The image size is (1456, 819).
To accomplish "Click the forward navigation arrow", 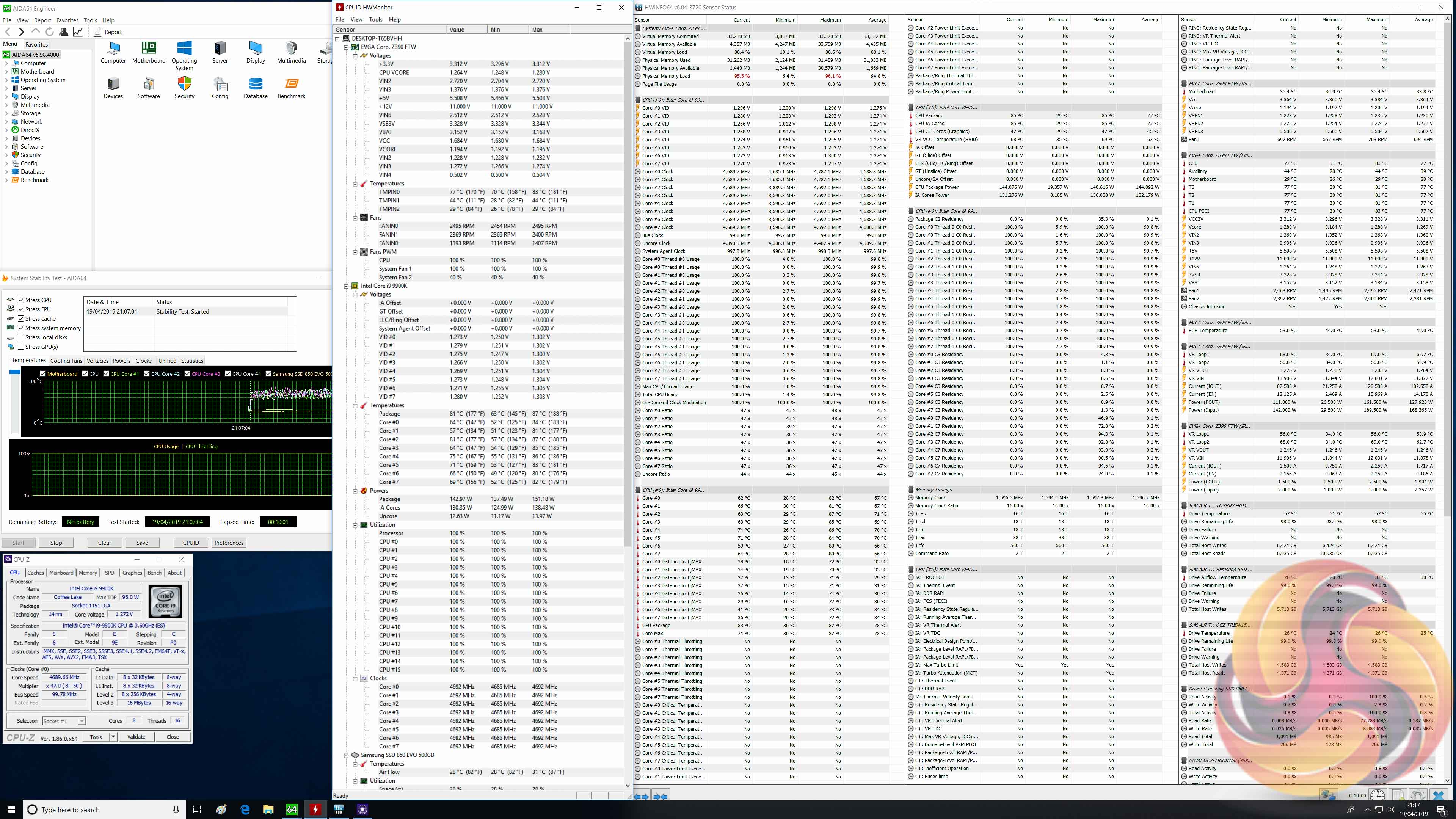I will [21, 31].
